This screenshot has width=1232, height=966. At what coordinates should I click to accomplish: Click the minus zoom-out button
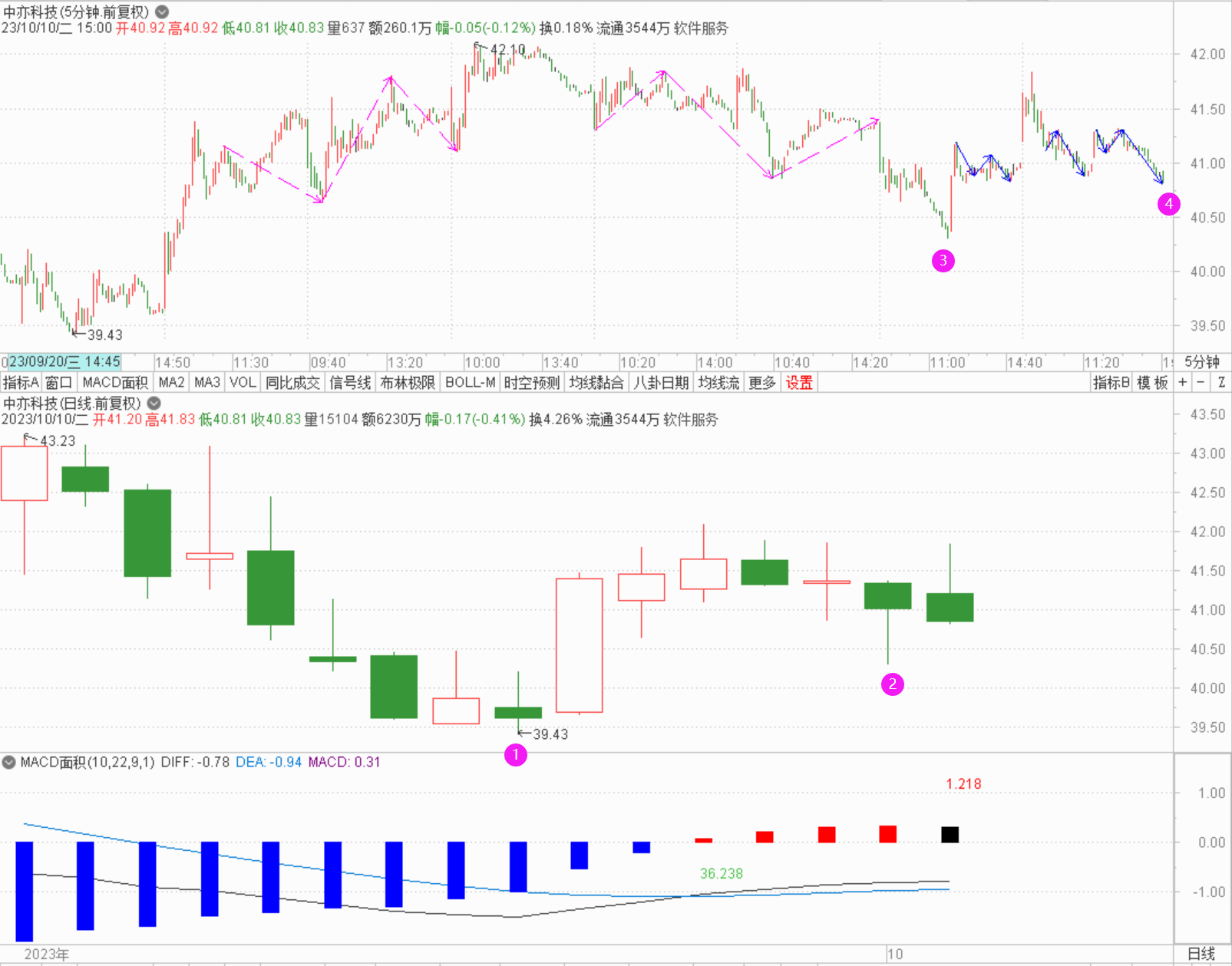pyautogui.click(x=1201, y=382)
